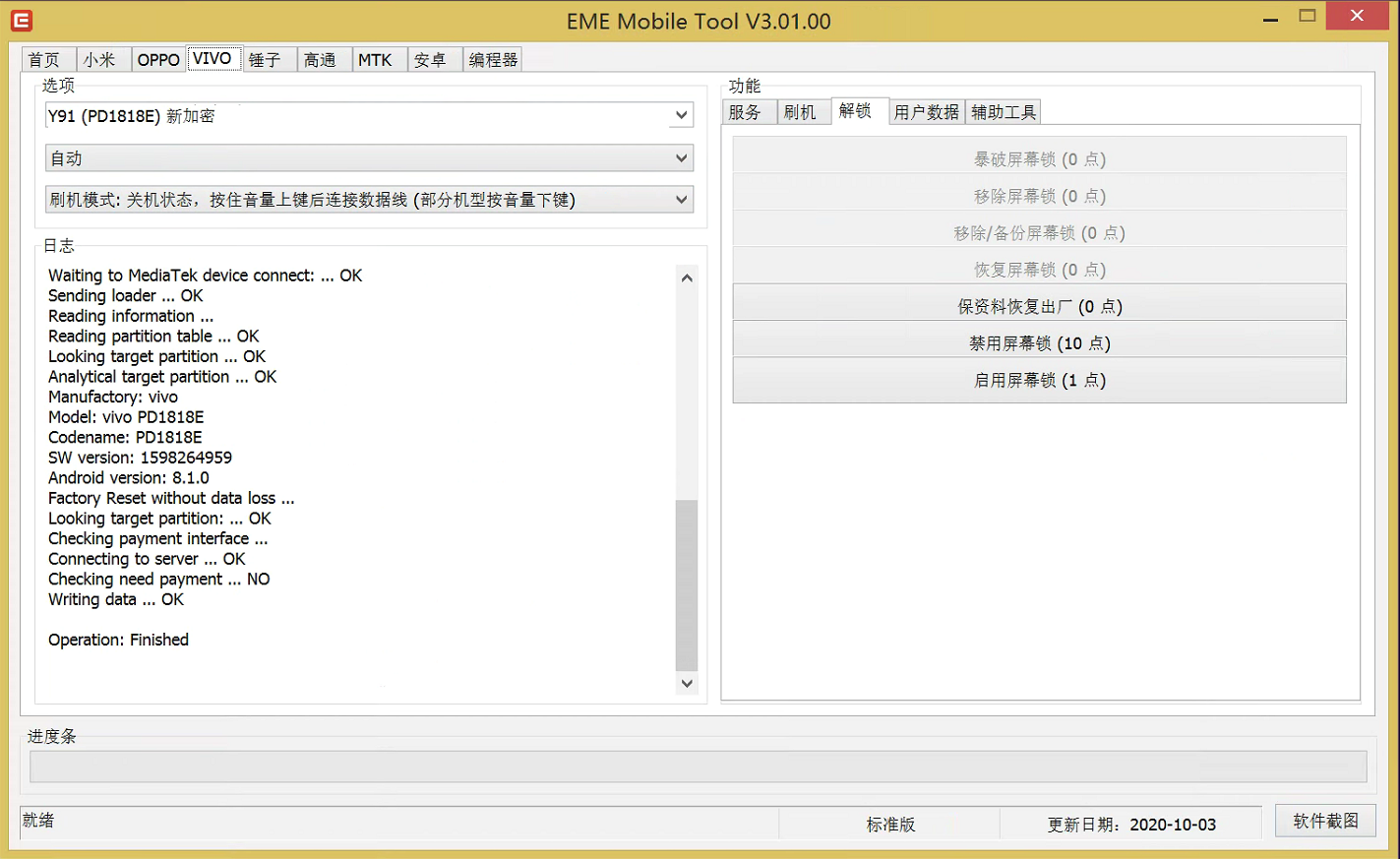Click 'Sending loader ... OK' log line
Image resolution: width=1400 pixels, height=859 pixels.
coord(126,295)
